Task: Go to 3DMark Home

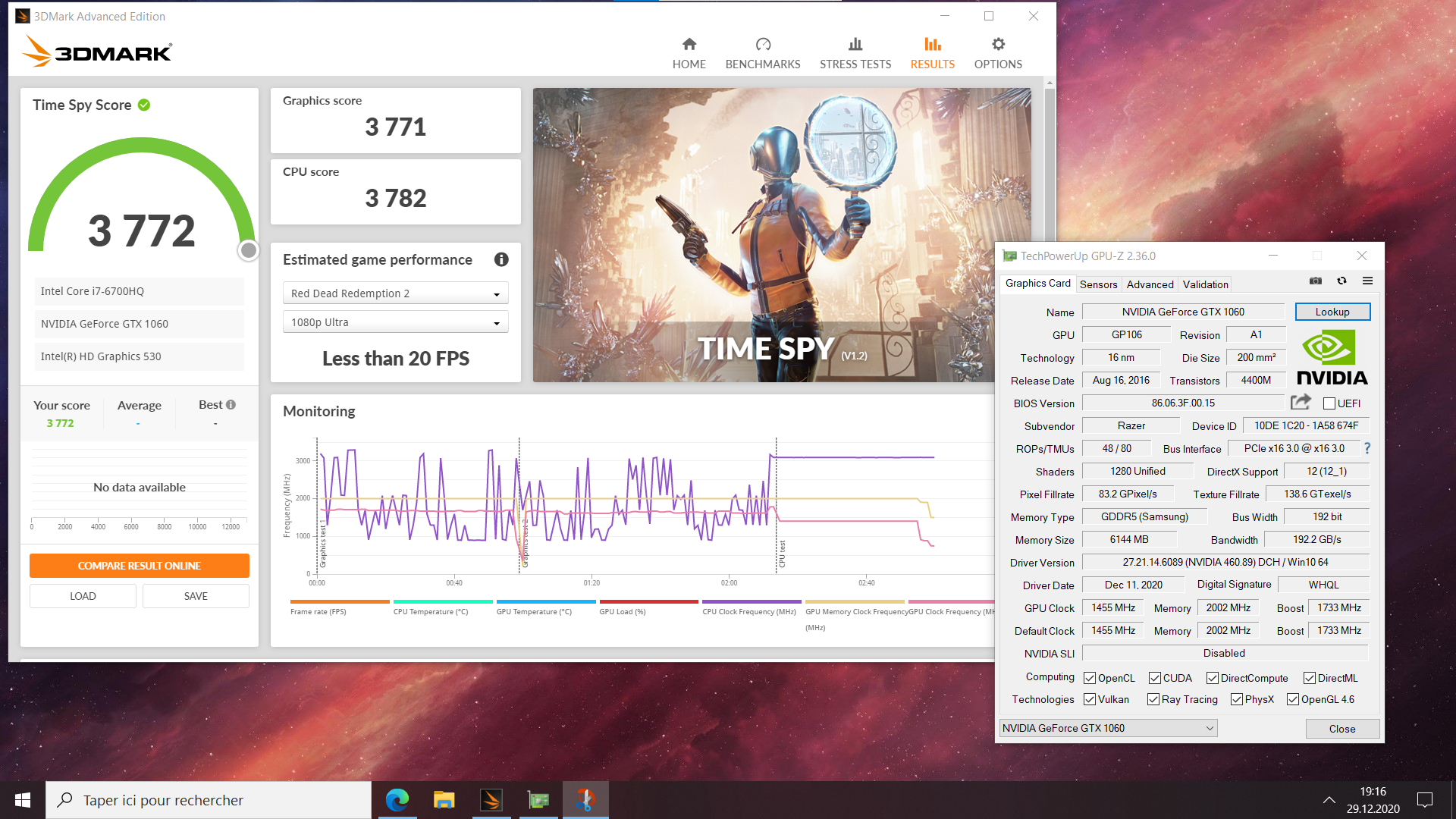Action: tap(689, 53)
